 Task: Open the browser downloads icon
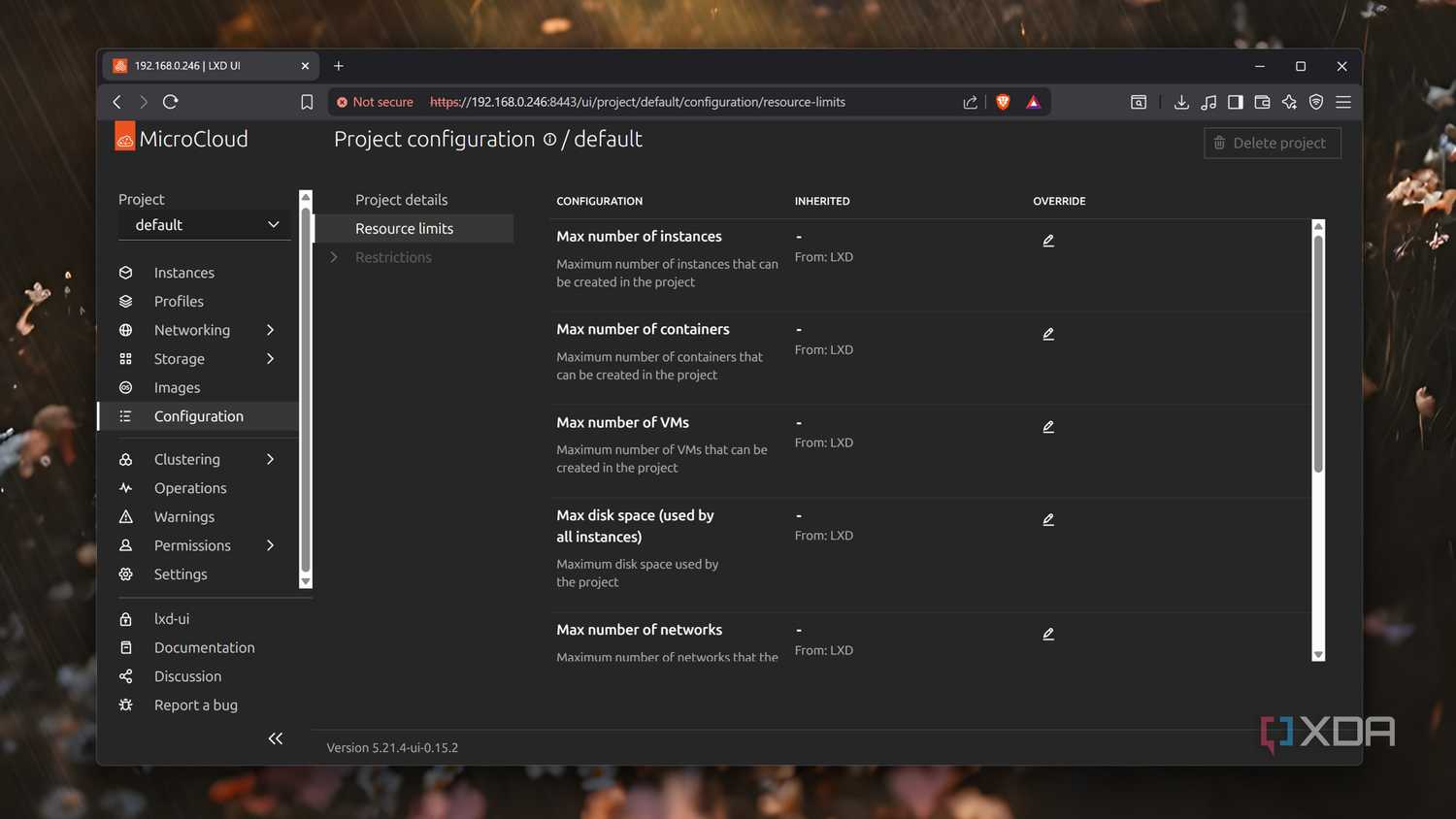pos(1181,102)
